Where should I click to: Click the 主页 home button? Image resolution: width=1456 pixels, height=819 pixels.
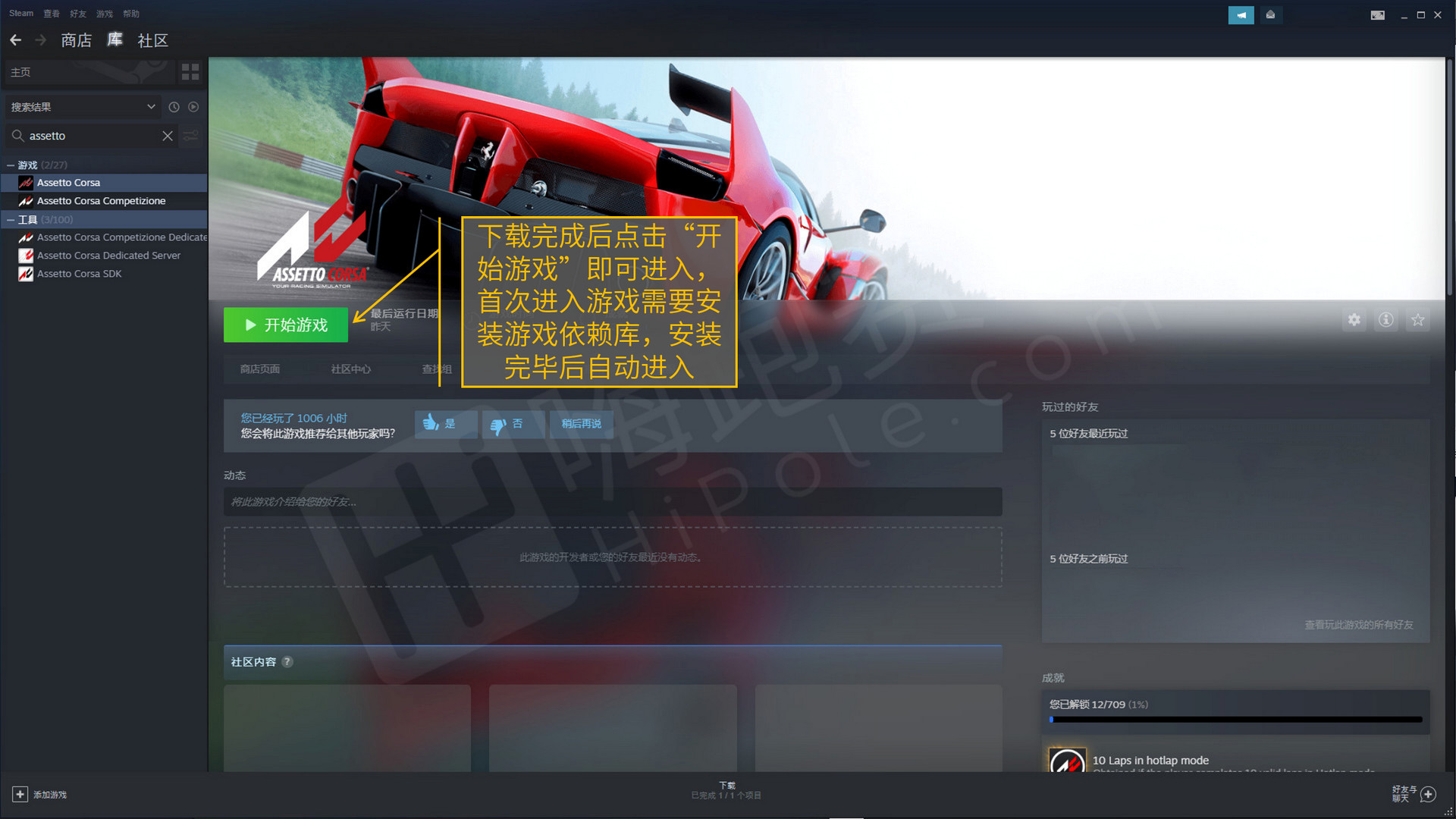[89, 72]
